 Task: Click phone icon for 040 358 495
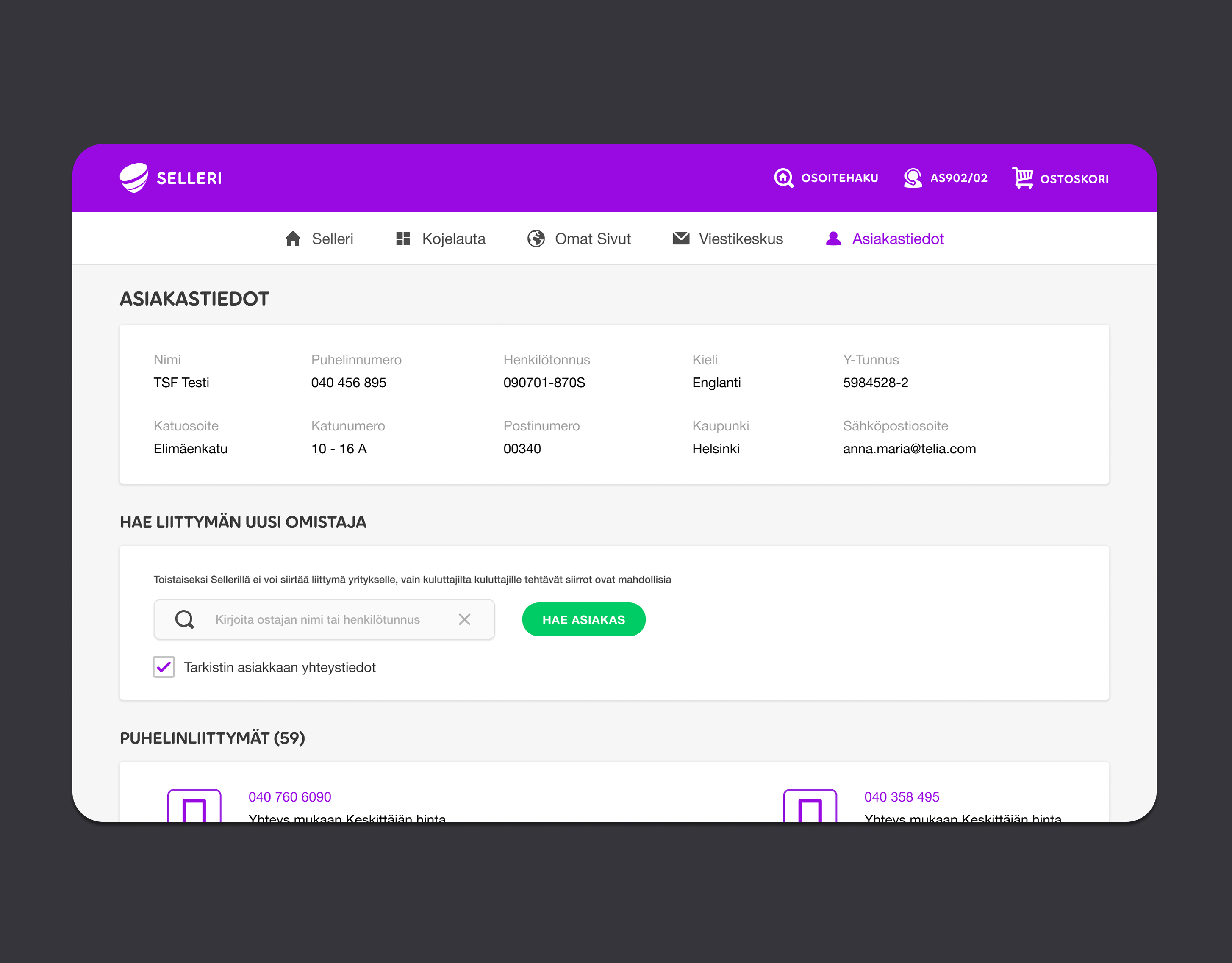point(810,805)
